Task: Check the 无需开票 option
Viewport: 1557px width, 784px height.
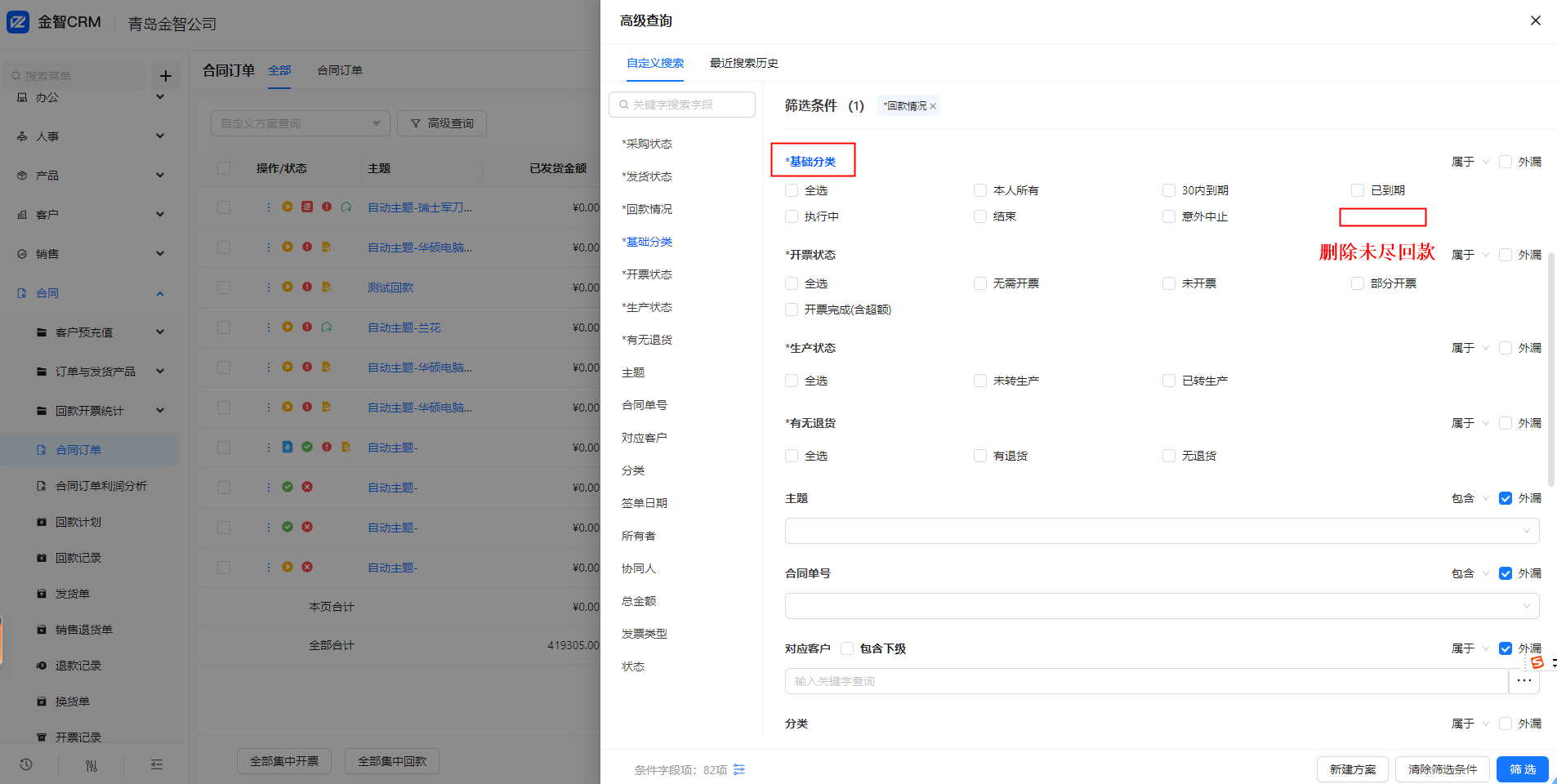Action: click(980, 283)
